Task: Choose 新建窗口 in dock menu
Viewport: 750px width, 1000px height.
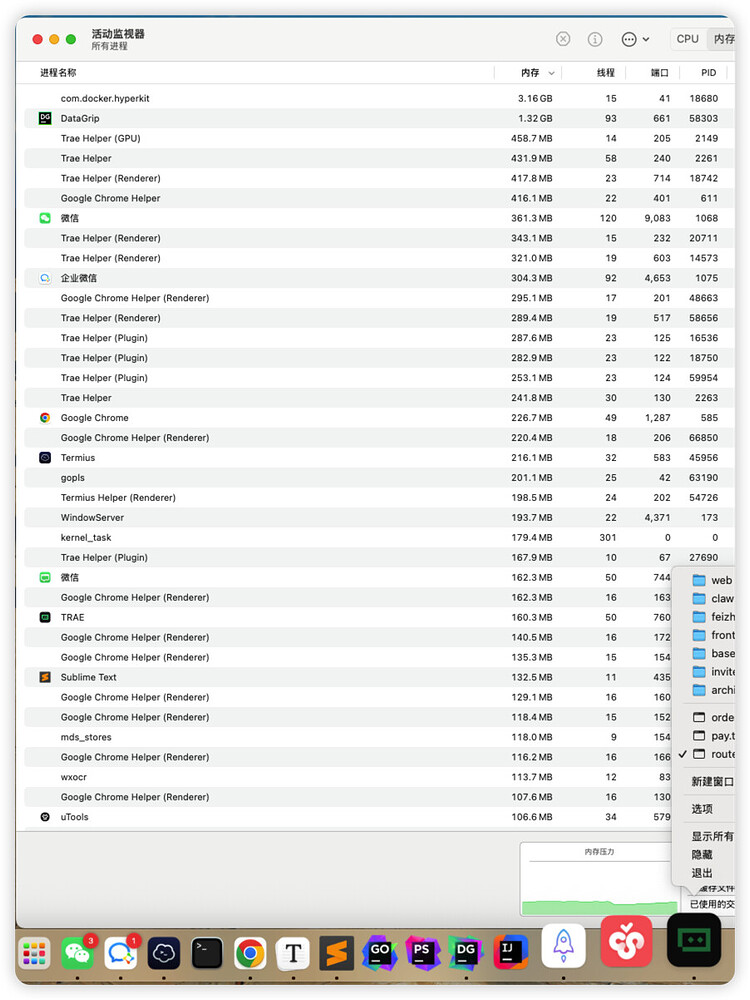Action: (x=712, y=781)
